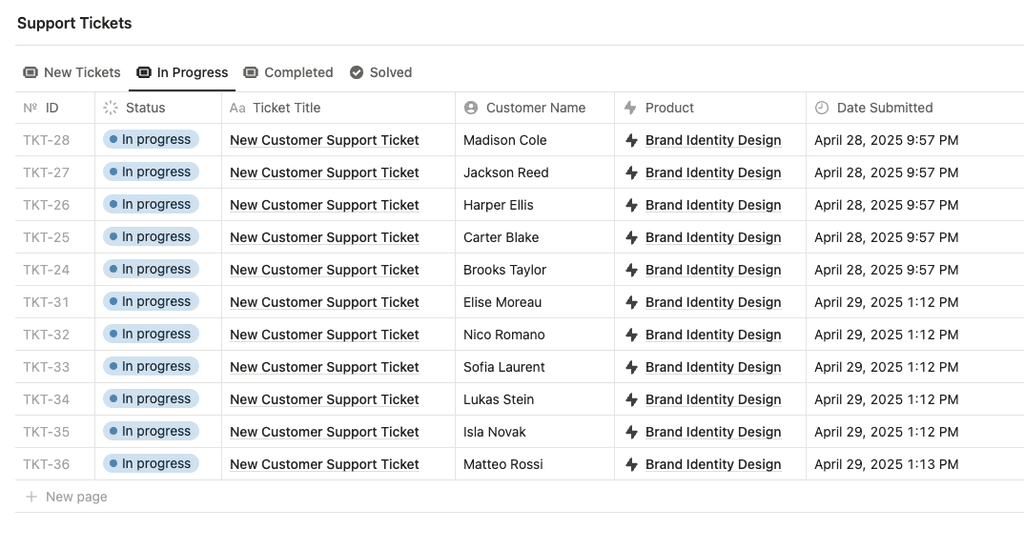Image resolution: width=1024 pixels, height=548 pixels.
Task: Click the date cell for TKT-32
Action: tap(914, 335)
